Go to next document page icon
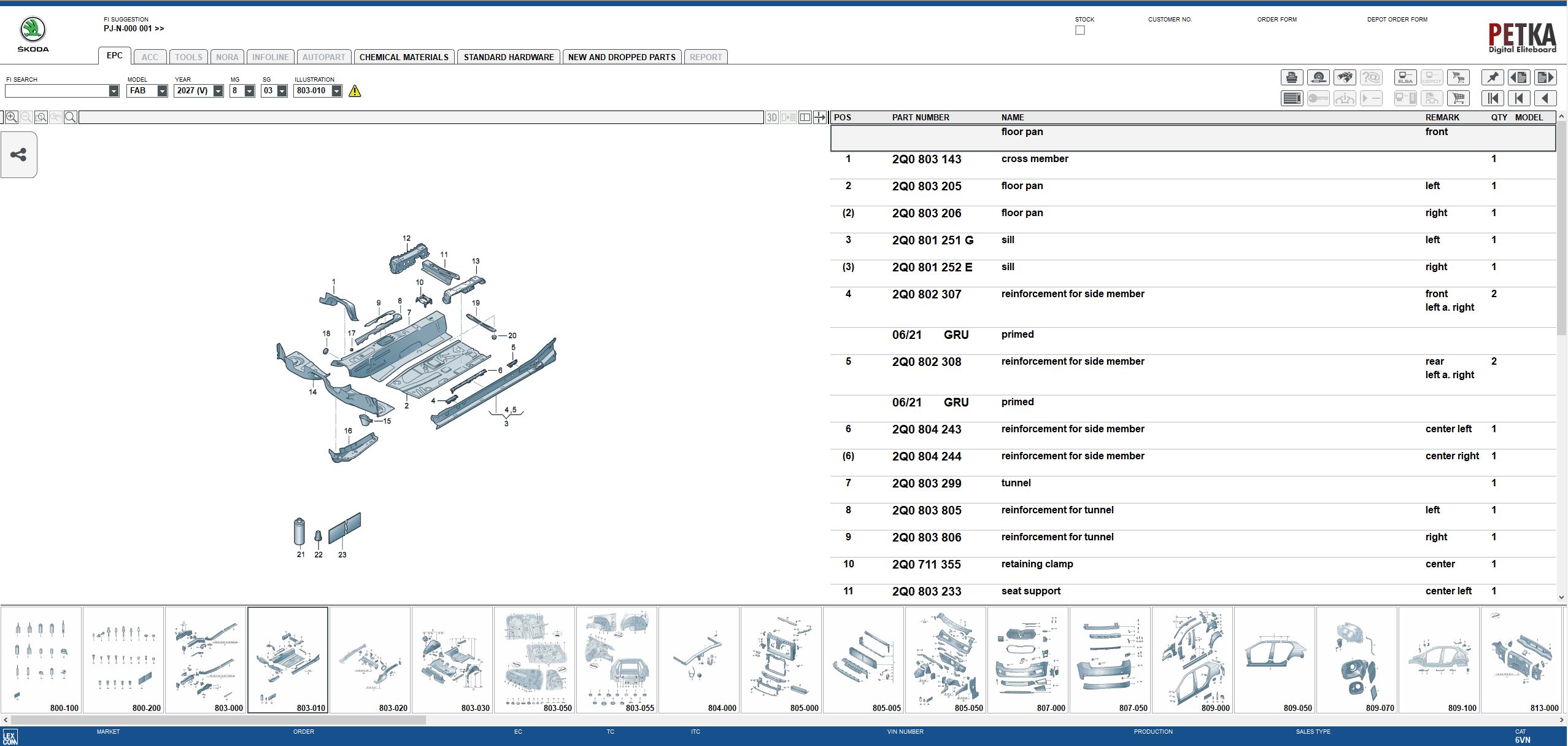 1545,77
